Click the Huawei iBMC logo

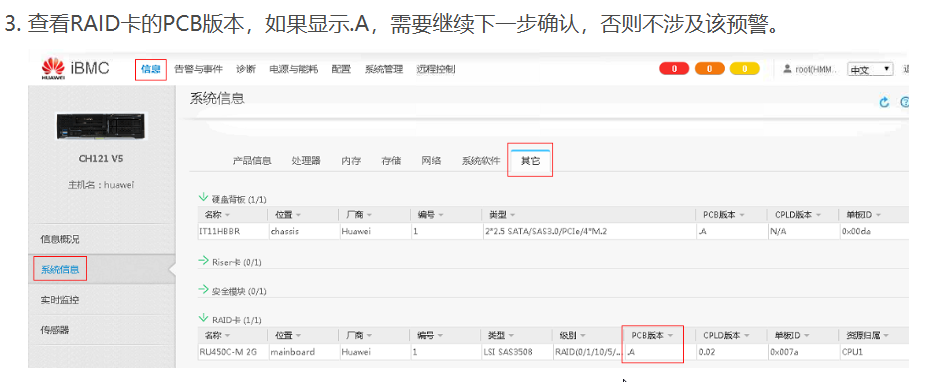(75, 69)
